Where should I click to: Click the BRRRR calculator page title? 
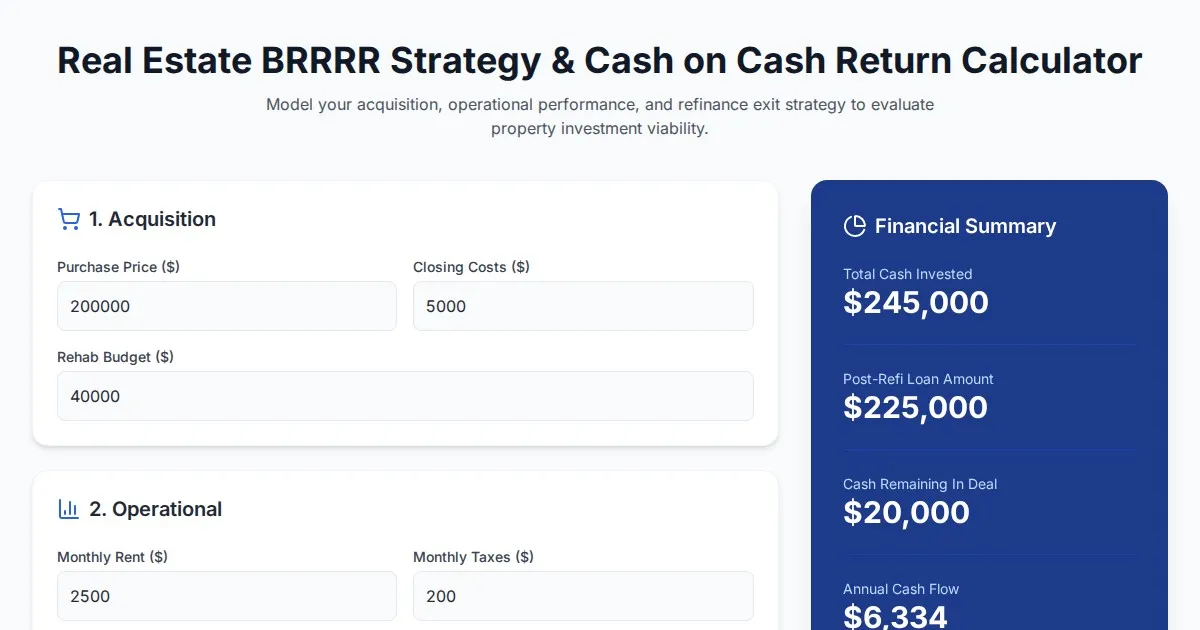(x=600, y=61)
